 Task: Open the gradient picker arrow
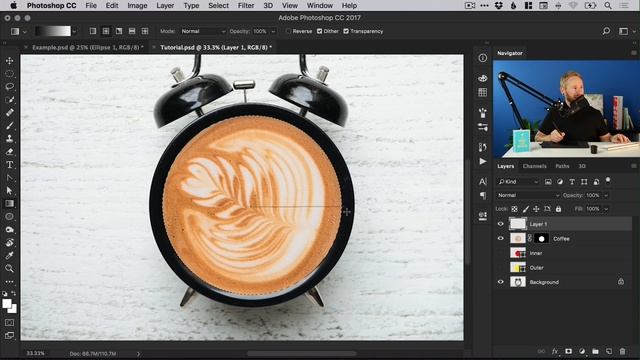click(x=74, y=31)
